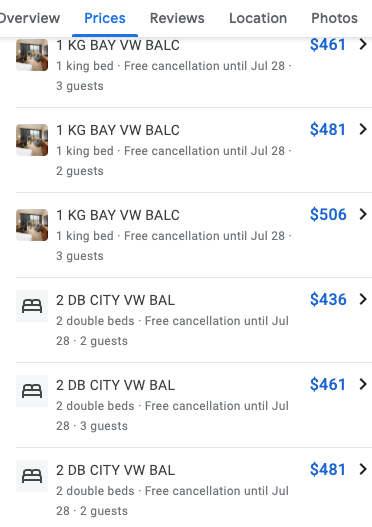This screenshot has height=527, width=372.
Task: Select the $436 price link
Action: 328,299
